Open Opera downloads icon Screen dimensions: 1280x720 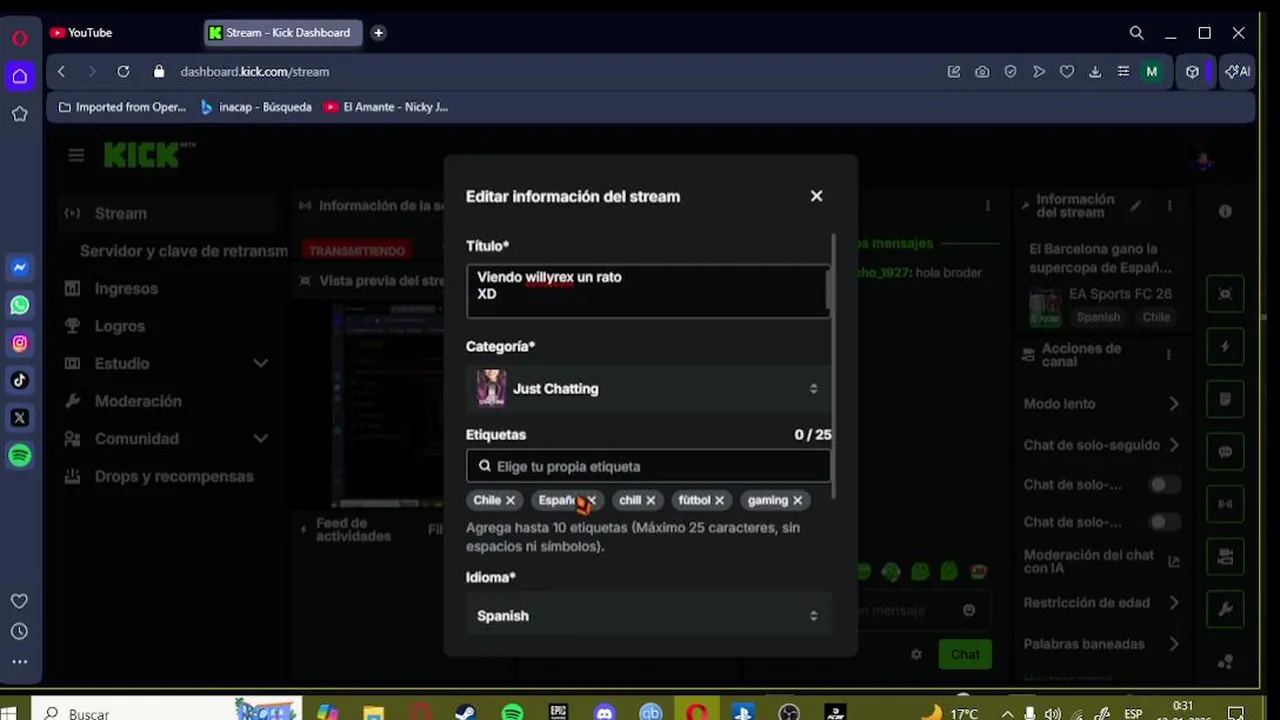pyautogui.click(x=1095, y=72)
